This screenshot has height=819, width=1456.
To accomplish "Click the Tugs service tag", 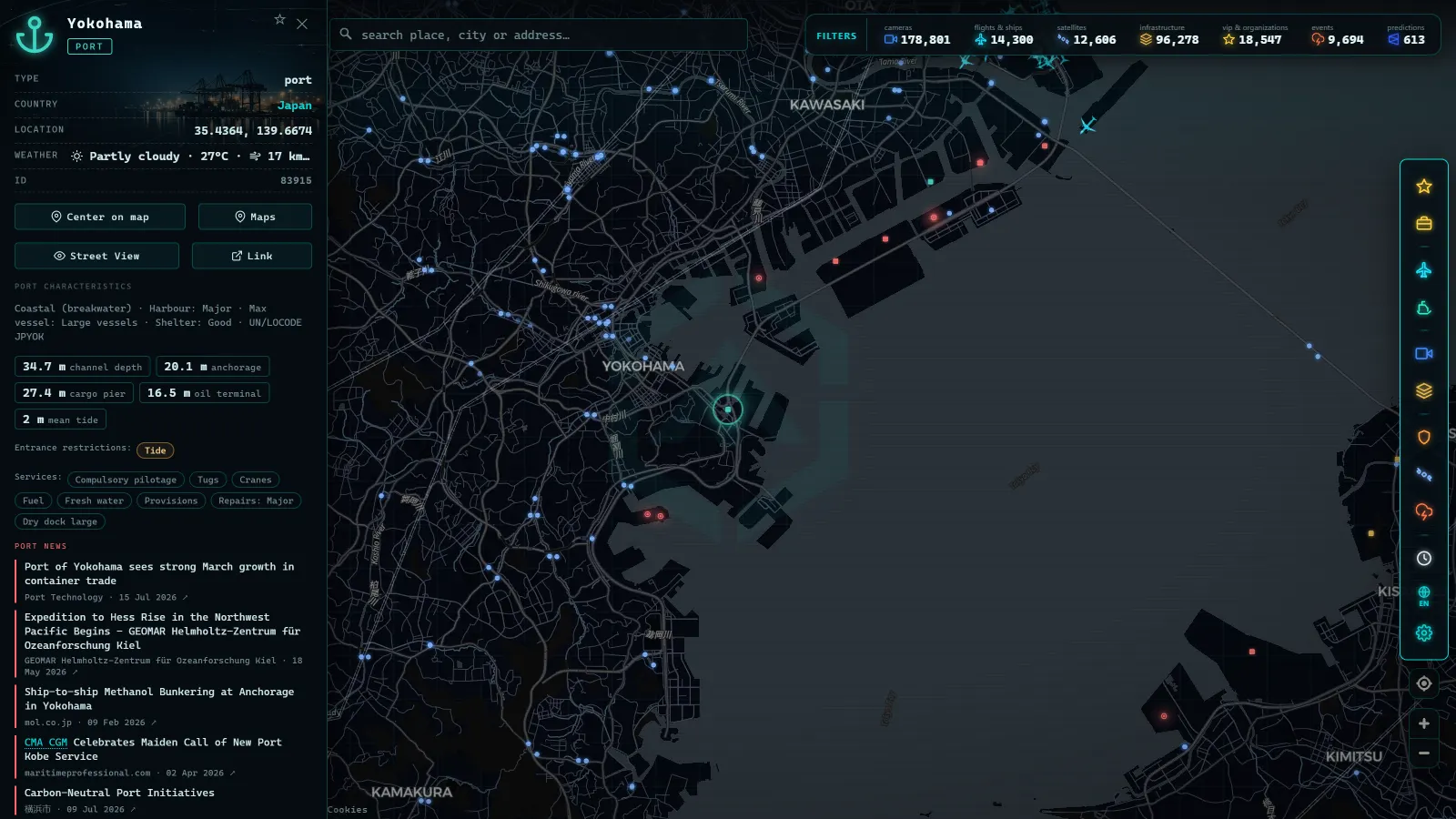I will pyautogui.click(x=208, y=480).
